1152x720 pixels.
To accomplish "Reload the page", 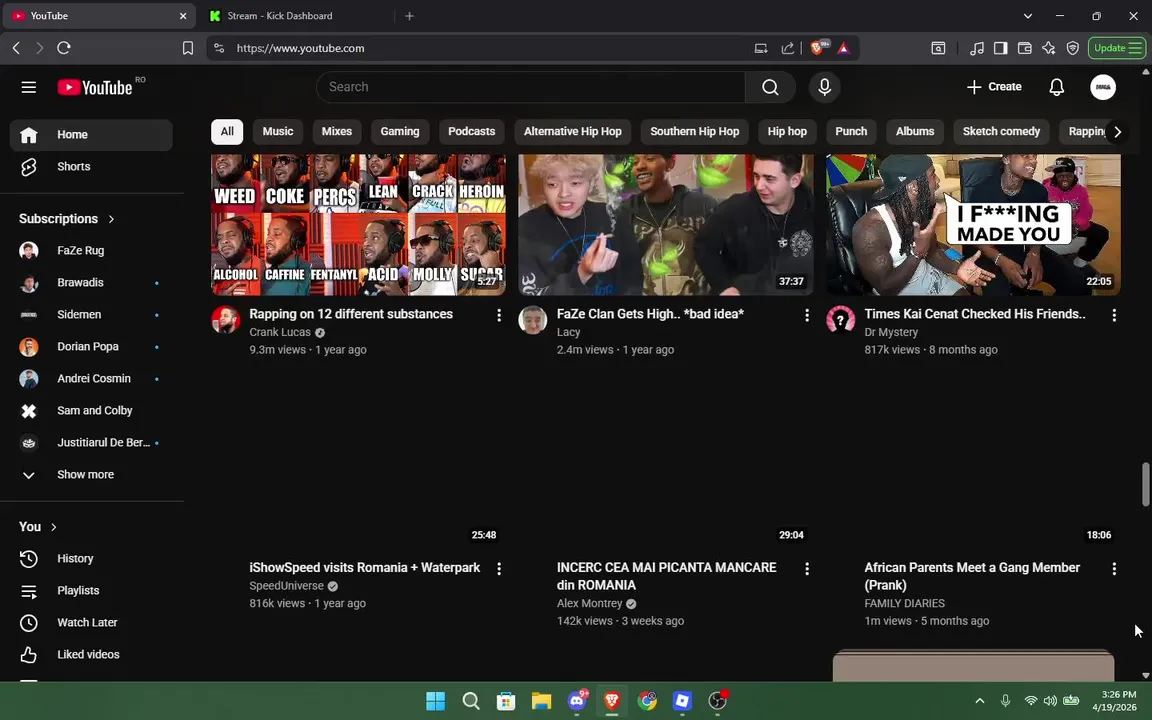I will pos(64,48).
